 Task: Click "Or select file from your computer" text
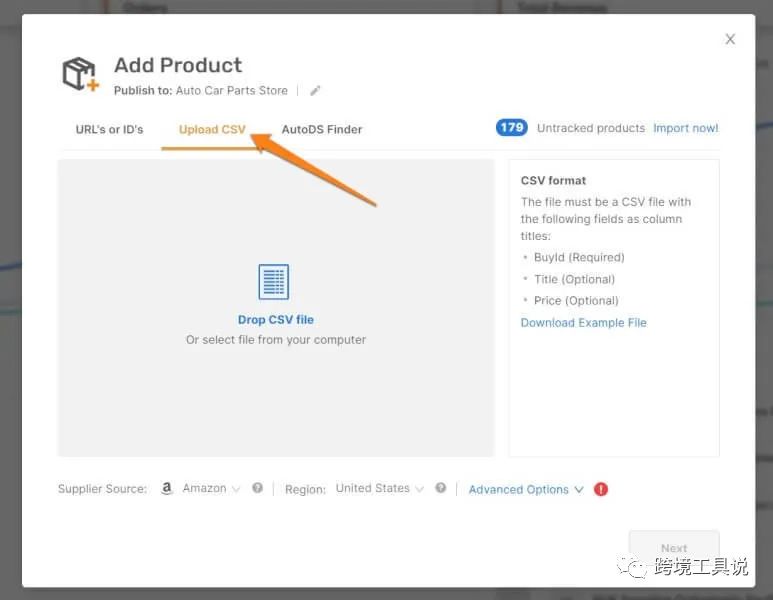point(276,340)
